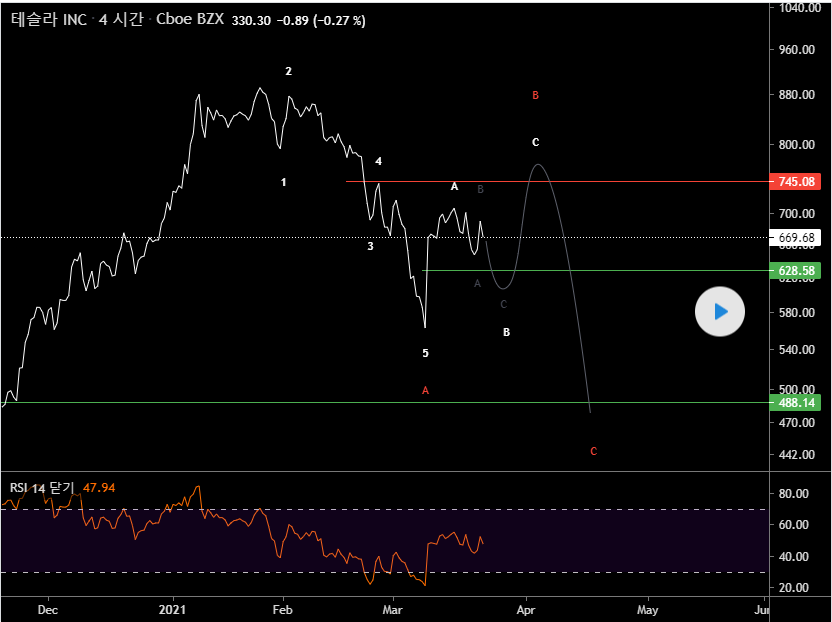Click the Cboe BZX exchange label

tap(190, 20)
